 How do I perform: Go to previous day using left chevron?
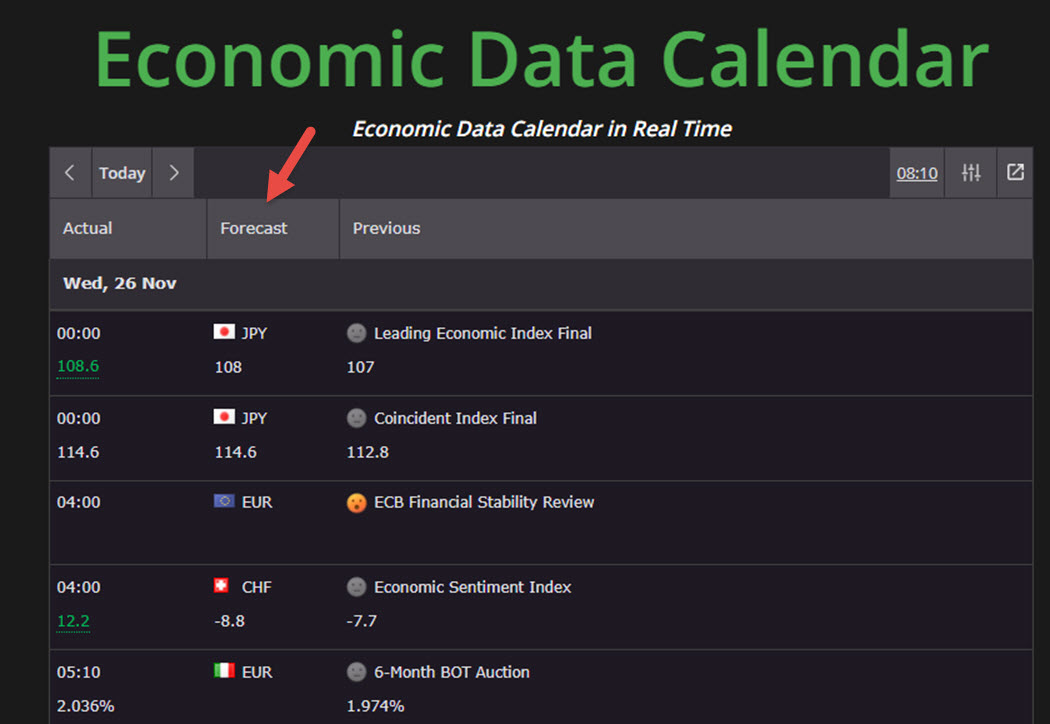coord(70,173)
